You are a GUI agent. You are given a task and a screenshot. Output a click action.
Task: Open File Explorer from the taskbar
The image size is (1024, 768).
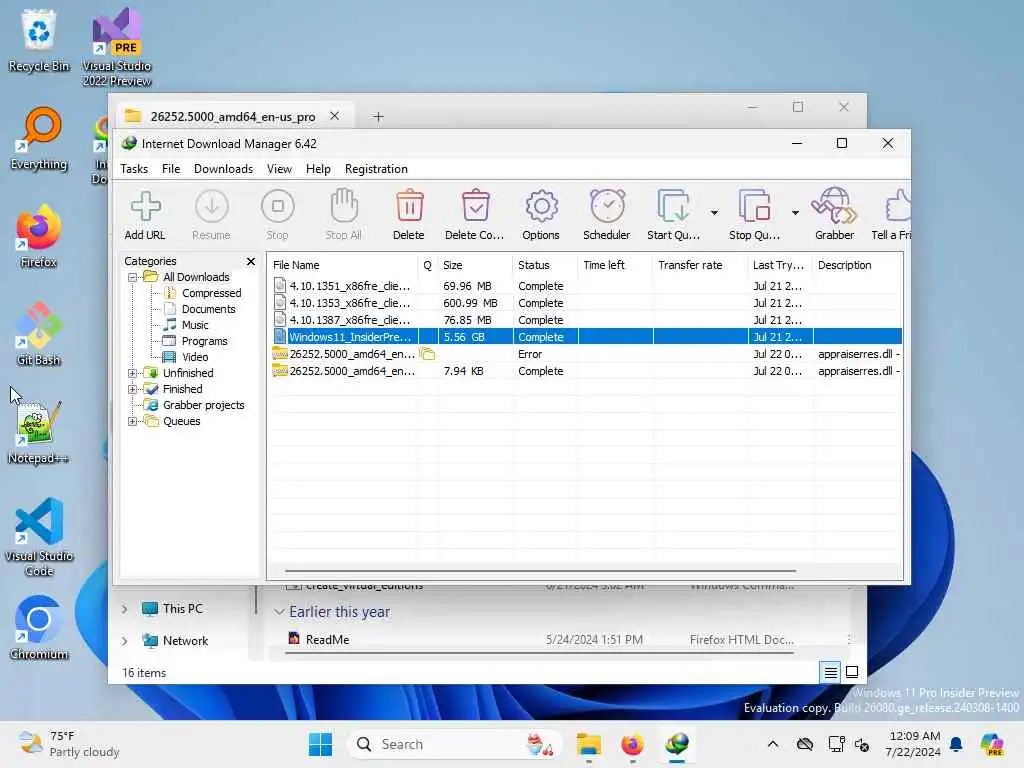click(x=588, y=744)
